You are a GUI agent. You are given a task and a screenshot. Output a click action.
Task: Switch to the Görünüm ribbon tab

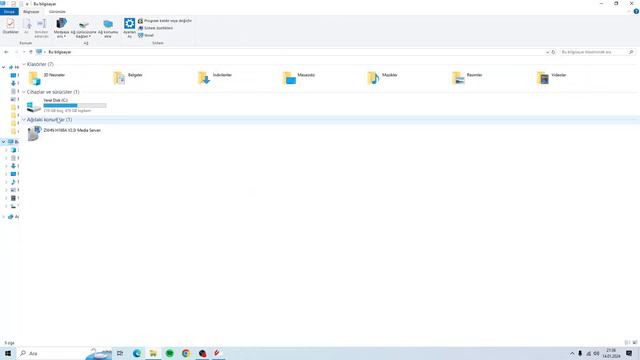pyautogui.click(x=57, y=12)
